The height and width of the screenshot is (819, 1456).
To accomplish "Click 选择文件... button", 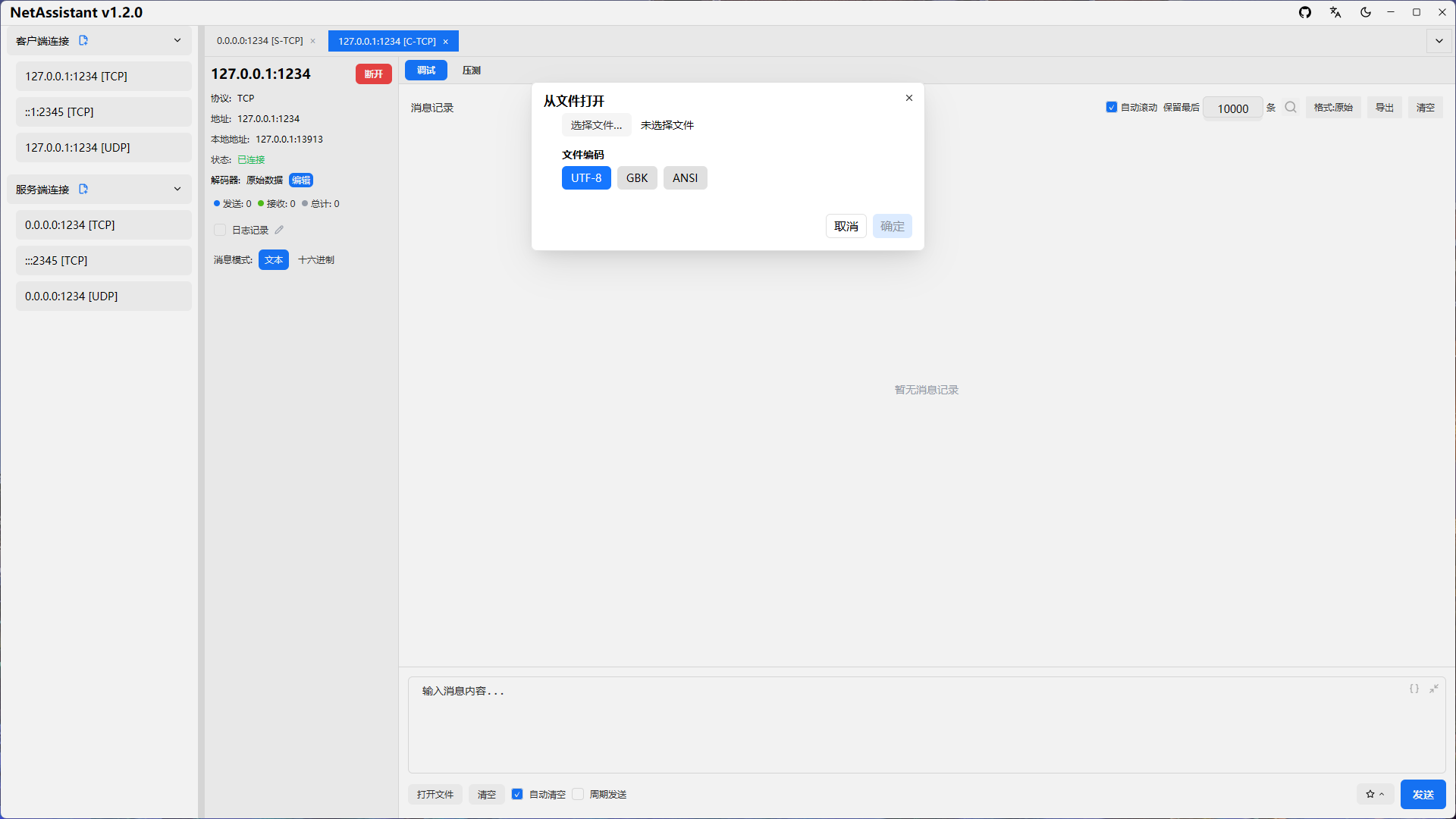I will click(597, 125).
